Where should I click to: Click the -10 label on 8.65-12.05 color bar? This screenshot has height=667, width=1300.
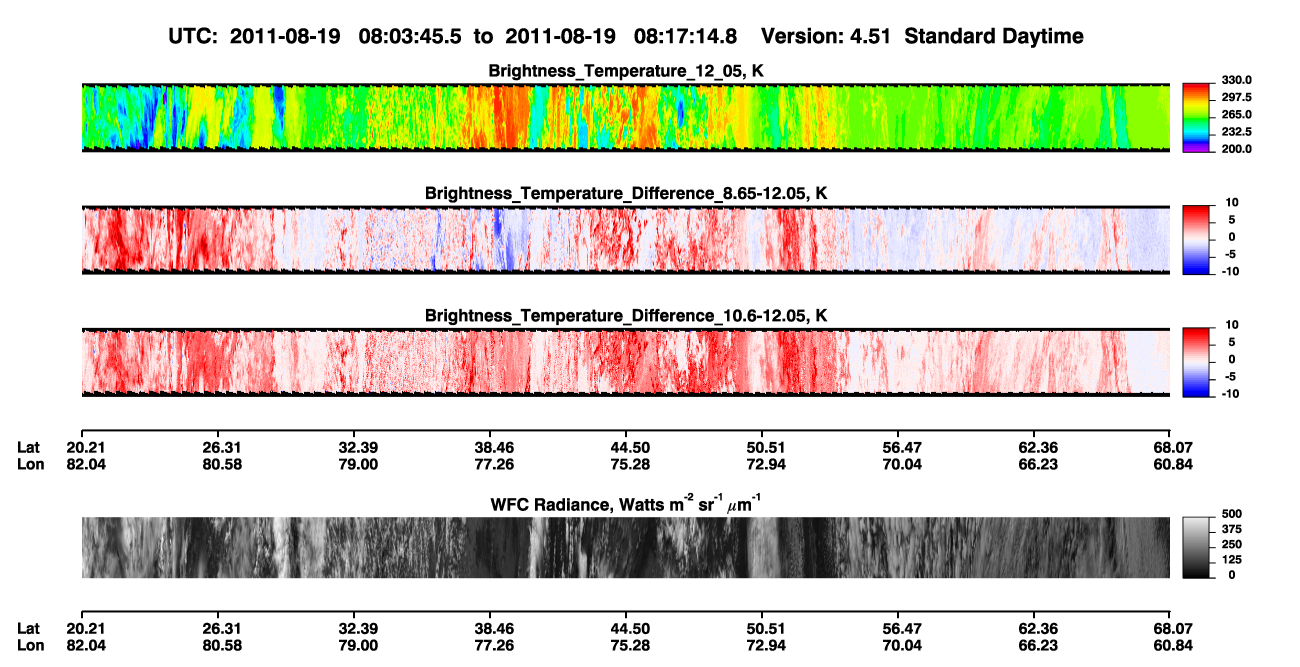(x=1230, y=271)
